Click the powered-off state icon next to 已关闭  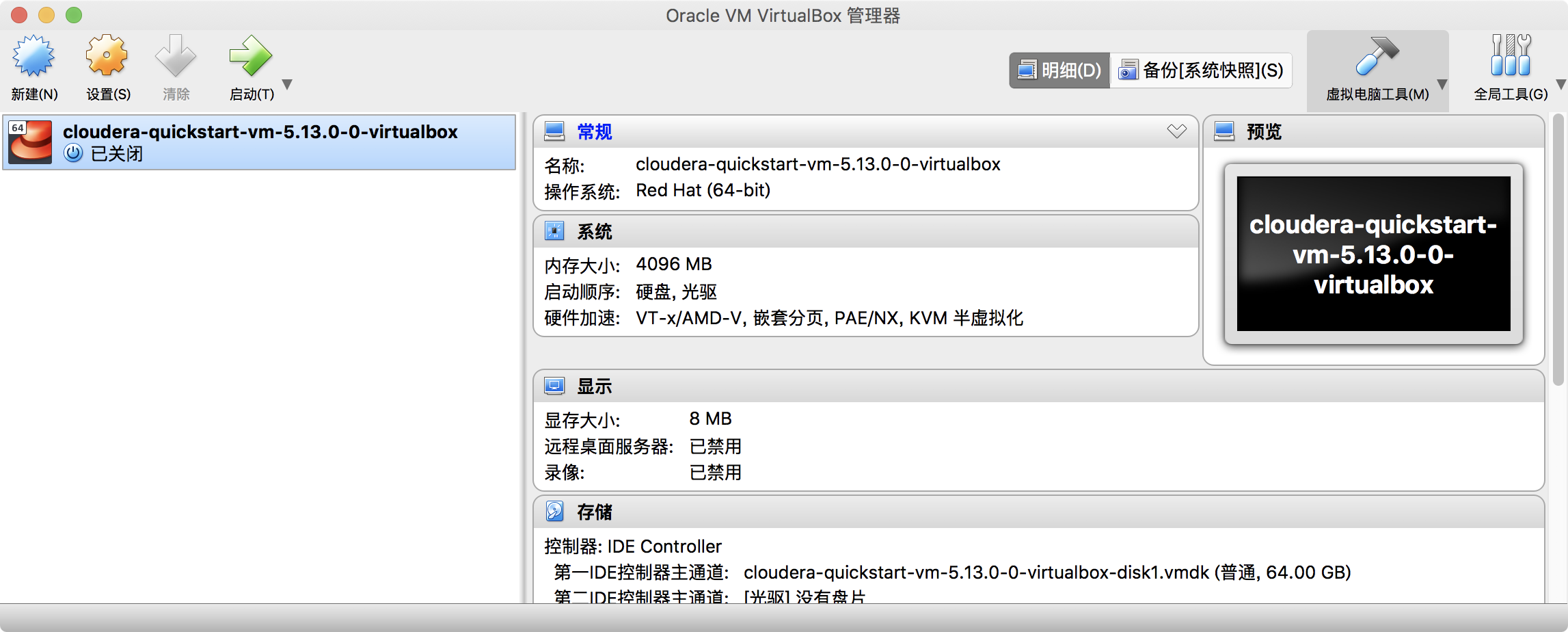point(73,153)
